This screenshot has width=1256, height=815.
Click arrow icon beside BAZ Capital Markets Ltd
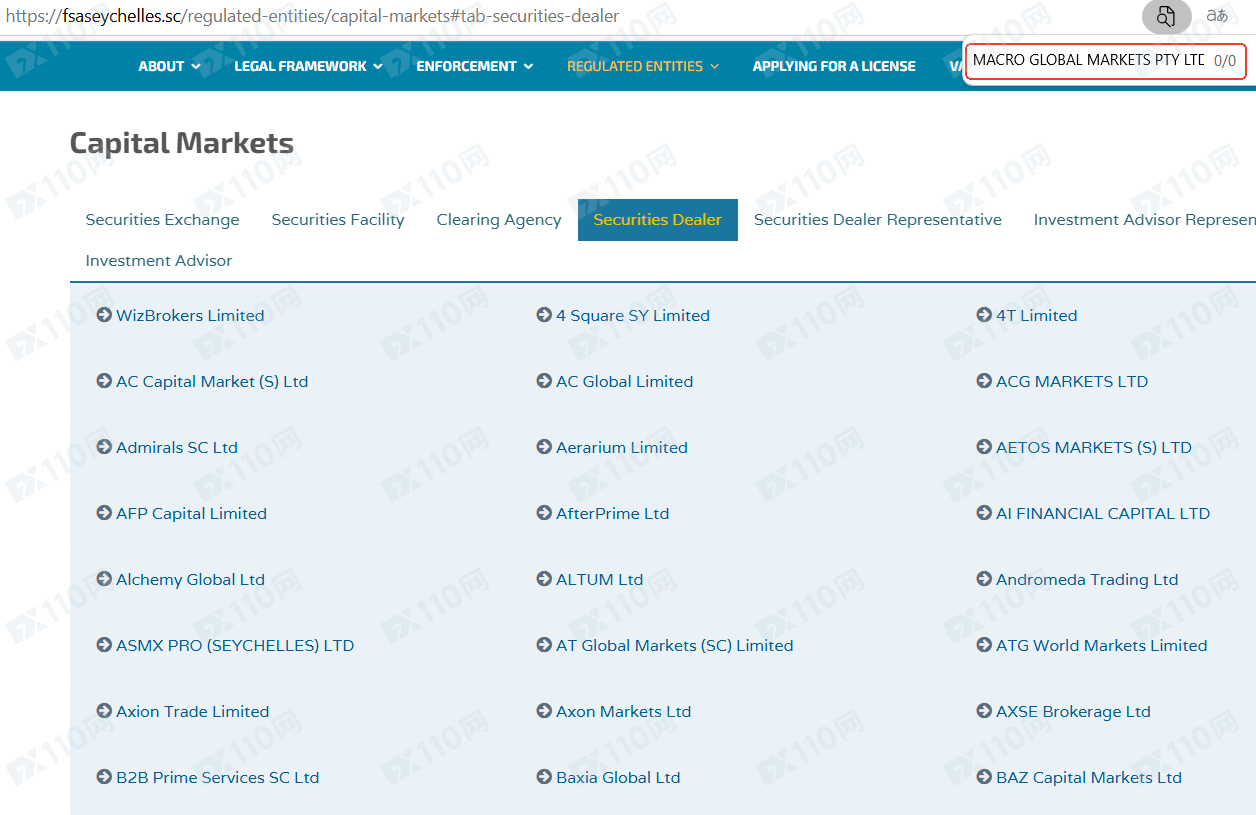[x=984, y=777]
